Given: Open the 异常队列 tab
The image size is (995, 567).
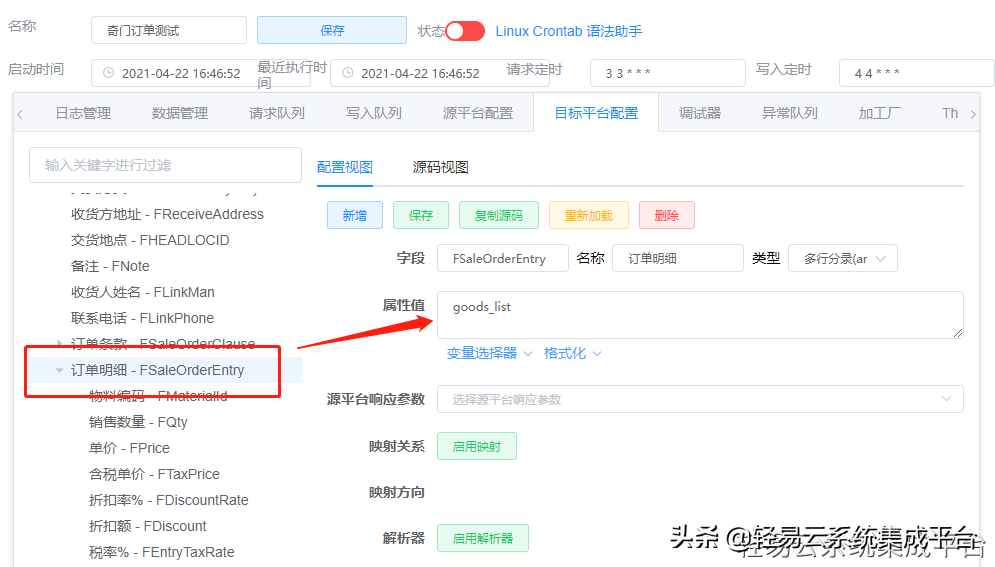Looking at the screenshot, I should pyautogui.click(x=790, y=114).
